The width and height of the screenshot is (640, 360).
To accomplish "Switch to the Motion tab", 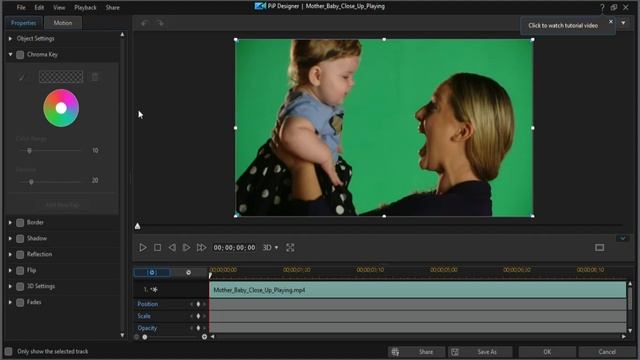I will pyautogui.click(x=63, y=23).
